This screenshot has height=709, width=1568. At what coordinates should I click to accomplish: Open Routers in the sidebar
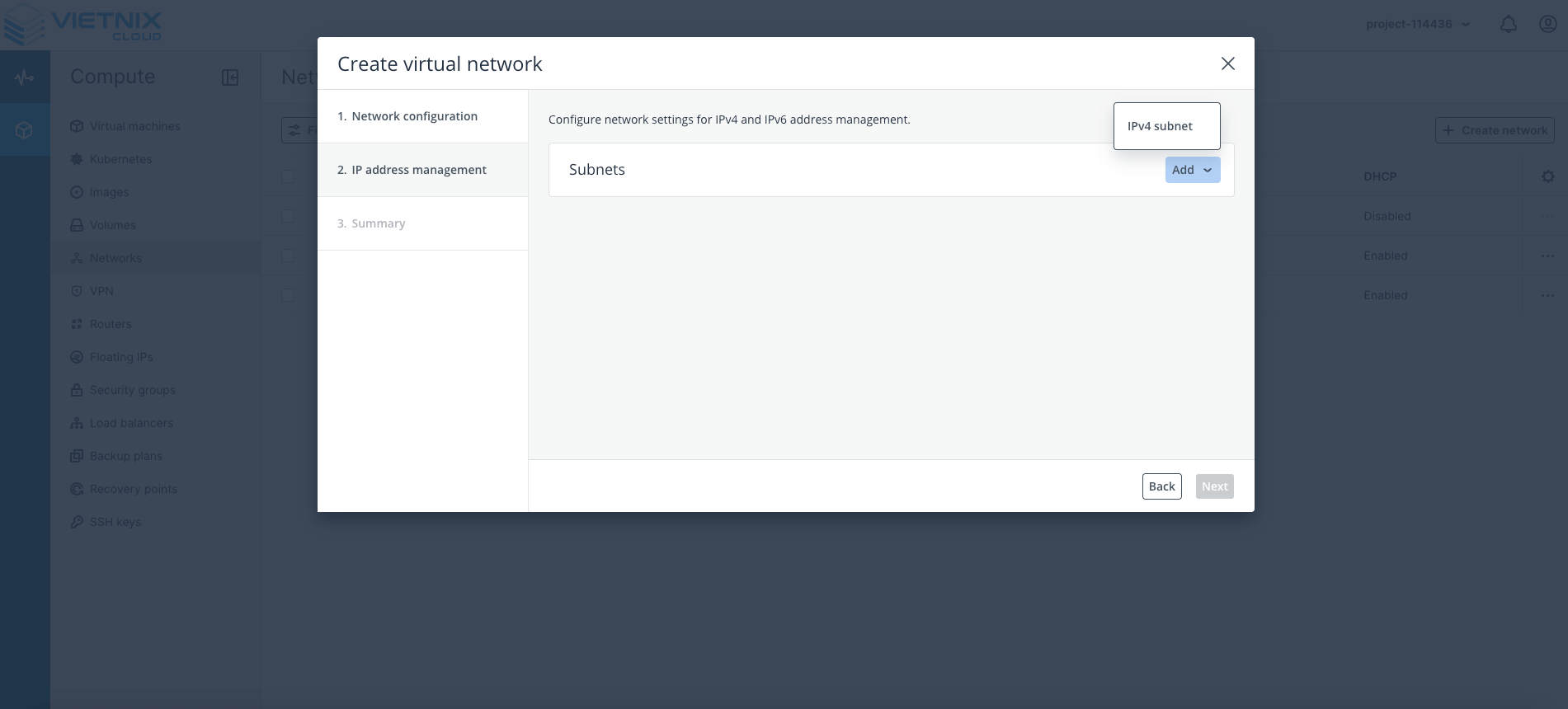point(155,324)
